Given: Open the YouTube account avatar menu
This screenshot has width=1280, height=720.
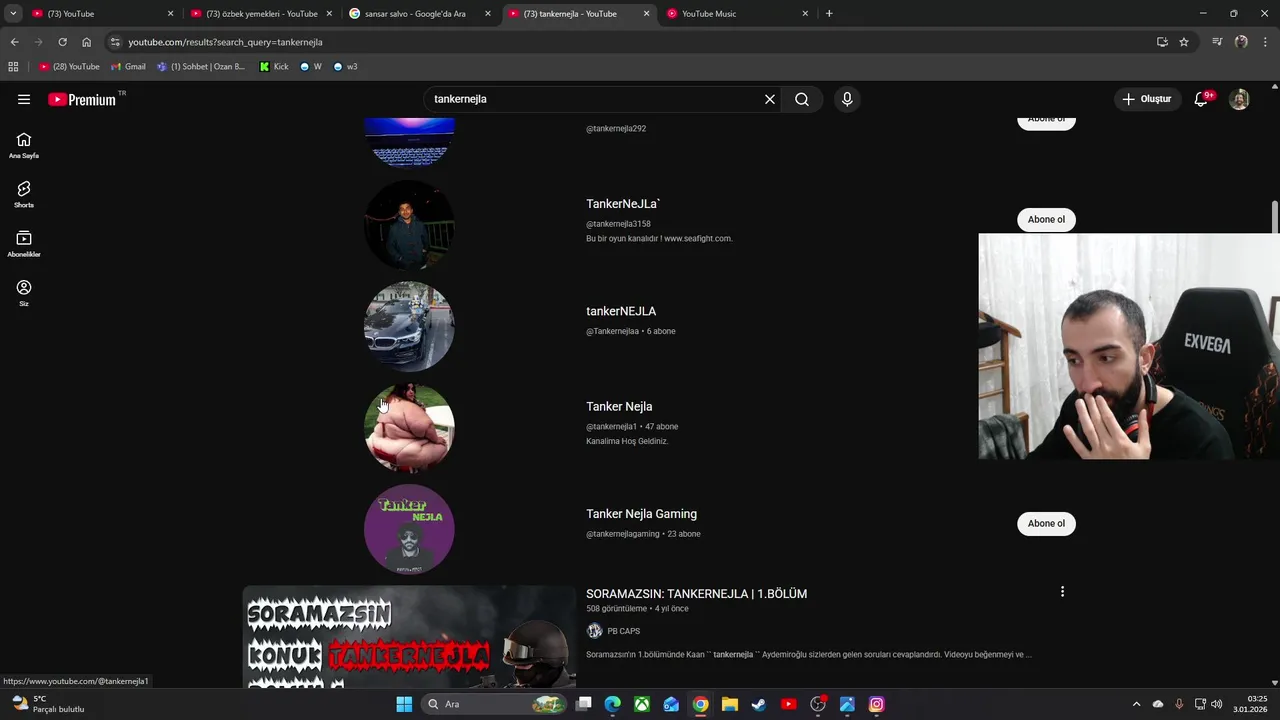Looking at the screenshot, I should 1239,99.
